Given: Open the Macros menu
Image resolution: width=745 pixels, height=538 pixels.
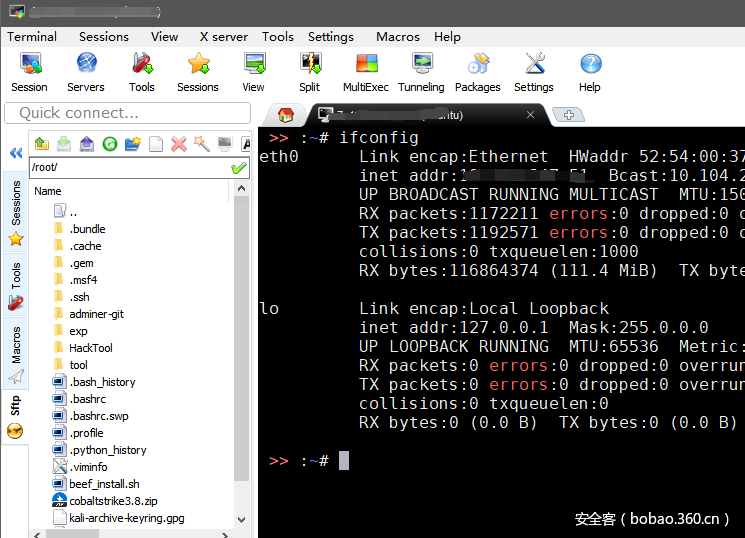Looking at the screenshot, I should 397,36.
